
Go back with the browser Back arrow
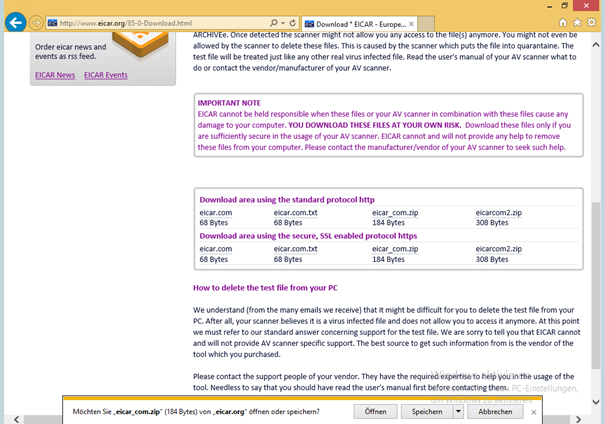click(x=15, y=23)
